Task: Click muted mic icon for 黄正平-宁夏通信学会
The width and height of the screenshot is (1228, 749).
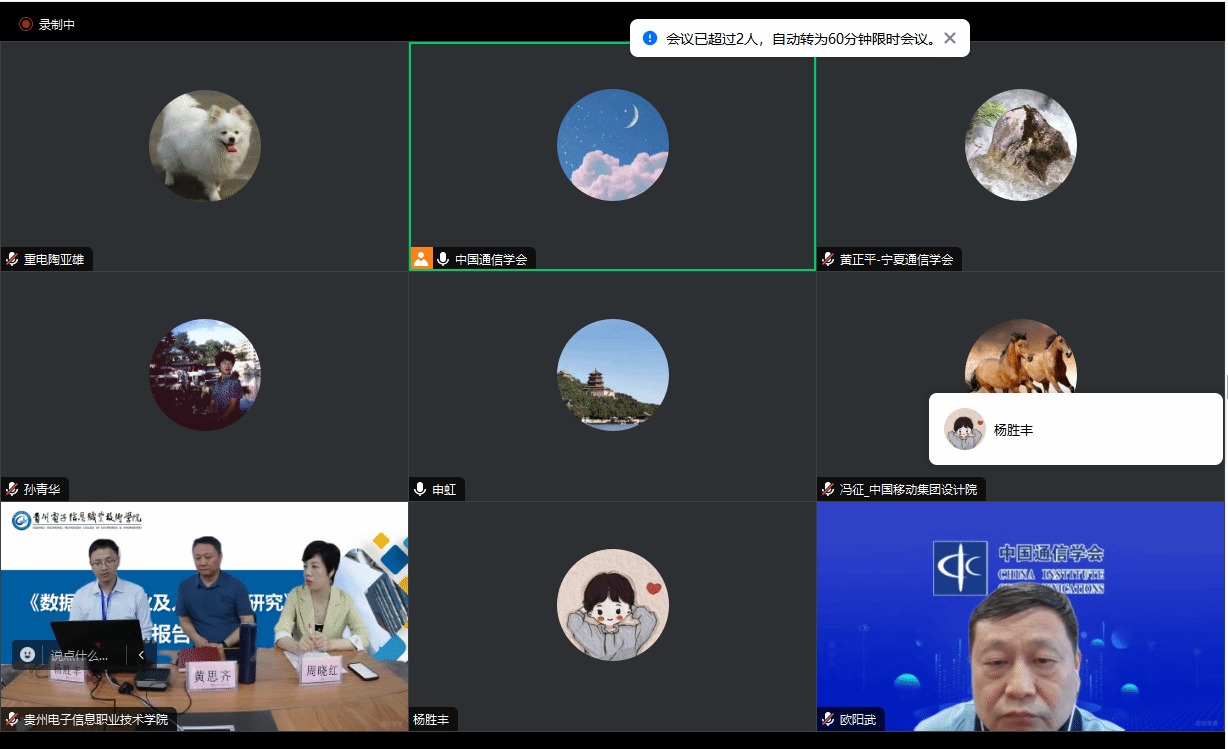Action: (828, 259)
